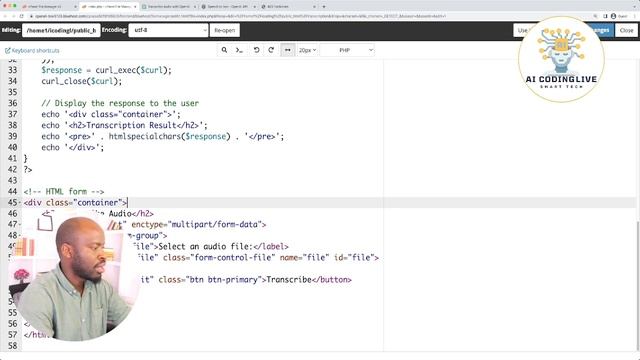Click the '$response = curl_exec($curl);' line

[x=106, y=70]
